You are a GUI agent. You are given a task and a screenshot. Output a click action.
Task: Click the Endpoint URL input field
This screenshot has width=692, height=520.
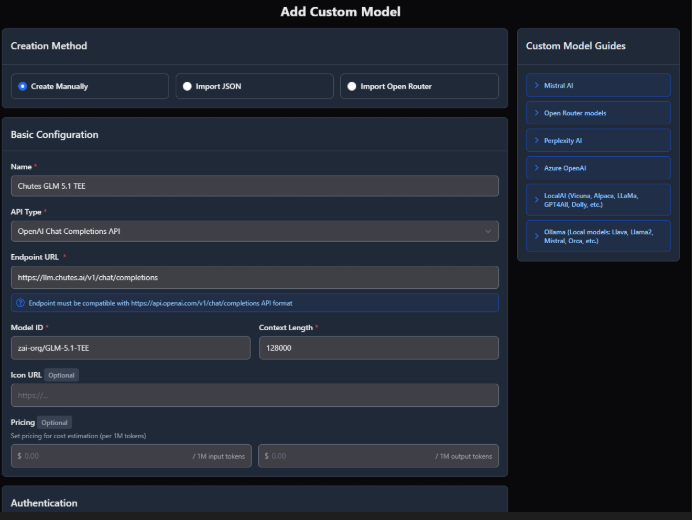click(255, 277)
